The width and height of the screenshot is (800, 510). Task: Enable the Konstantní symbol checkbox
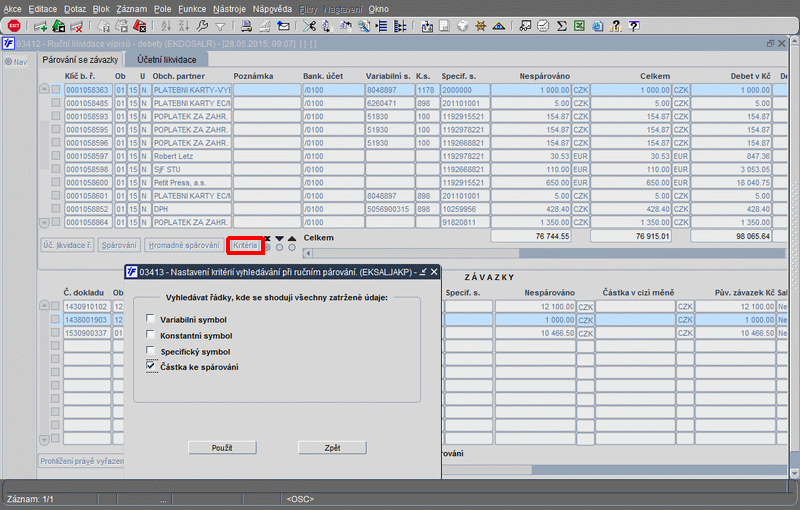coord(150,335)
